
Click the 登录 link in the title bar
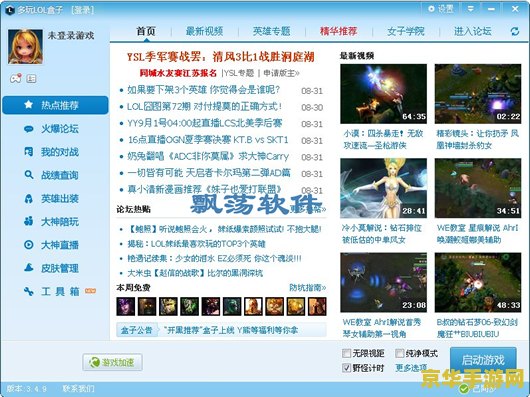[x=83, y=10]
